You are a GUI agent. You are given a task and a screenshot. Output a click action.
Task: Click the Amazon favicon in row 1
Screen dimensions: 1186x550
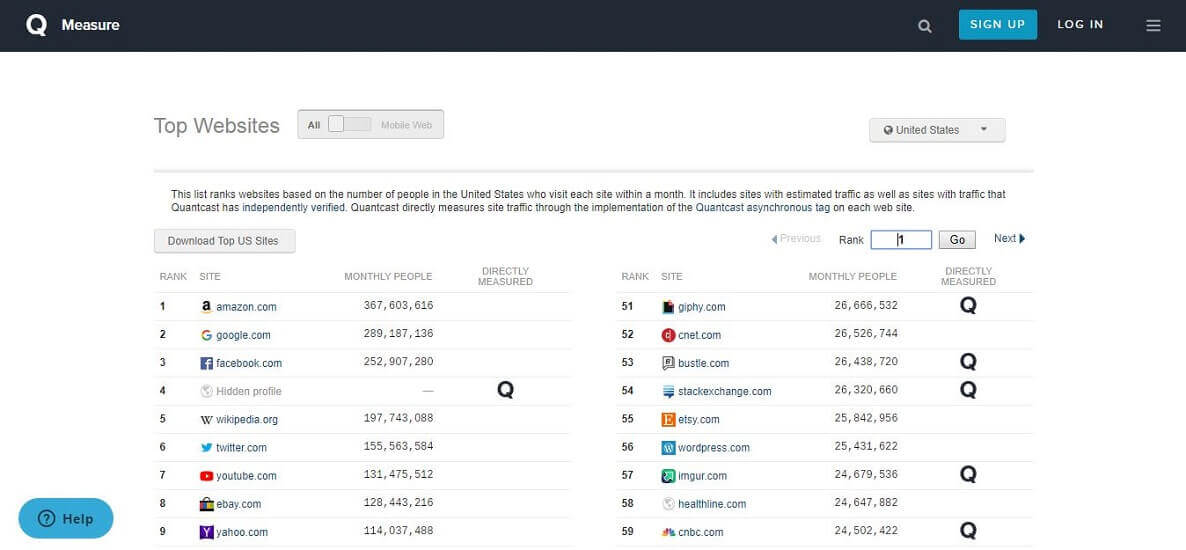(x=206, y=307)
